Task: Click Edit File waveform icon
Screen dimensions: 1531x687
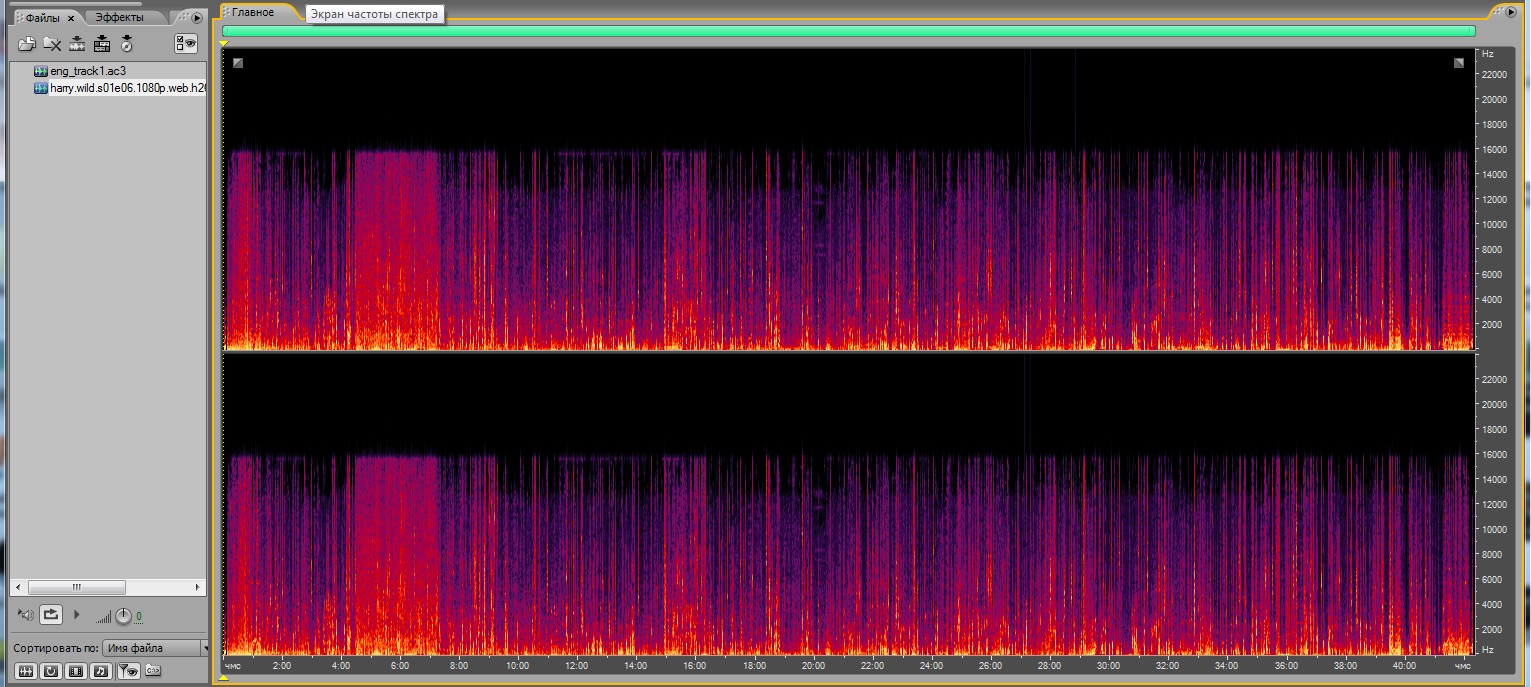Action: click(x=77, y=44)
